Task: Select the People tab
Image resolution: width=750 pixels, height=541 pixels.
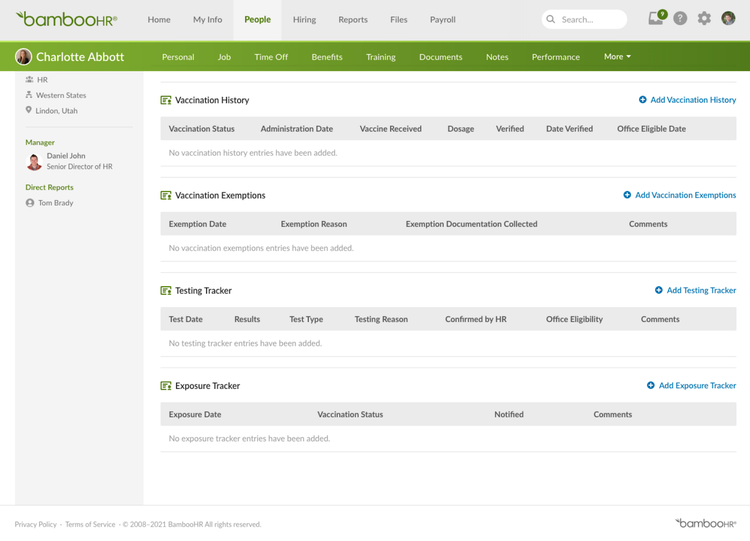Action: click(x=257, y=20)
